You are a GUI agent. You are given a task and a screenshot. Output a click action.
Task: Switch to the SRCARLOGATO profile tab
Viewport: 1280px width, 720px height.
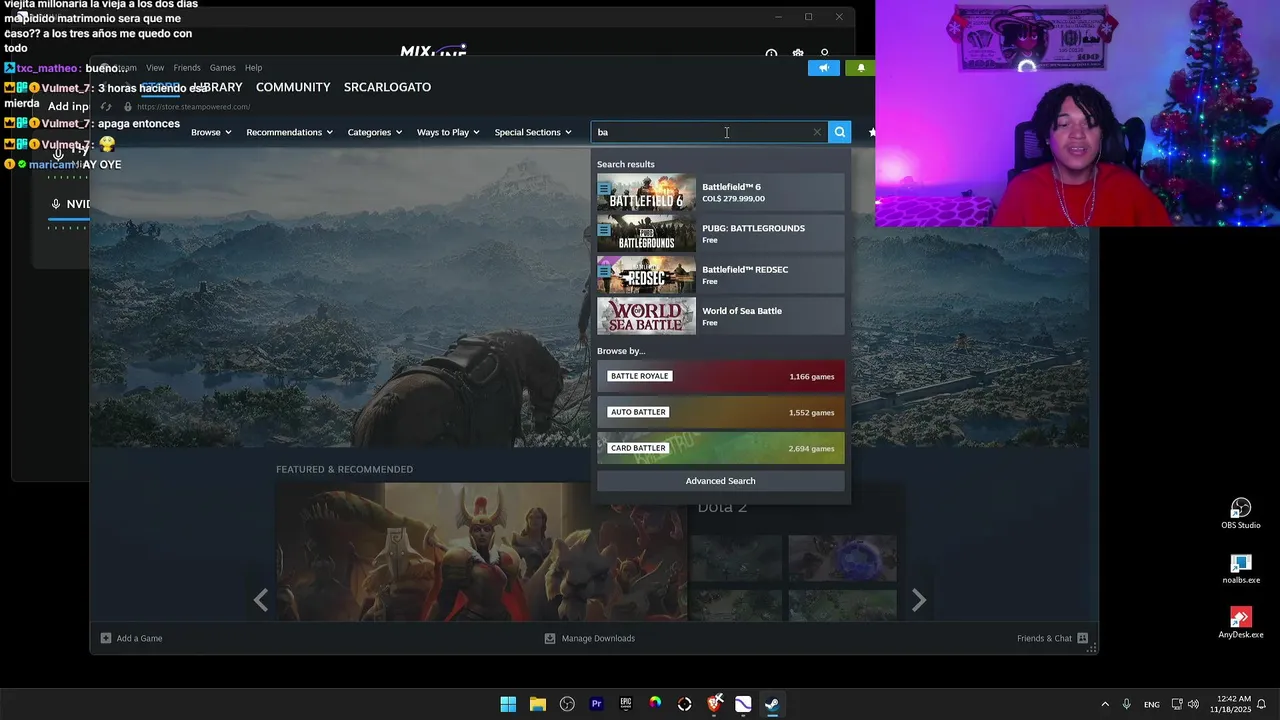click(387, 87)
